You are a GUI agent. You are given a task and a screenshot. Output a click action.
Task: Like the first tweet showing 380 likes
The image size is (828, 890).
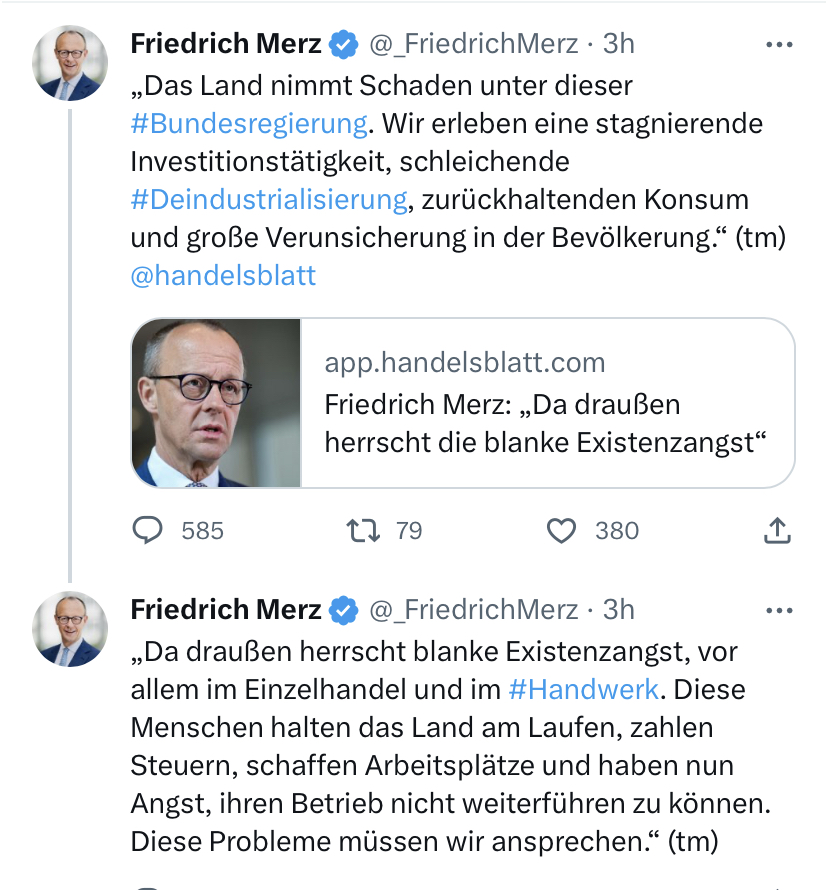(x=561, y=531)
